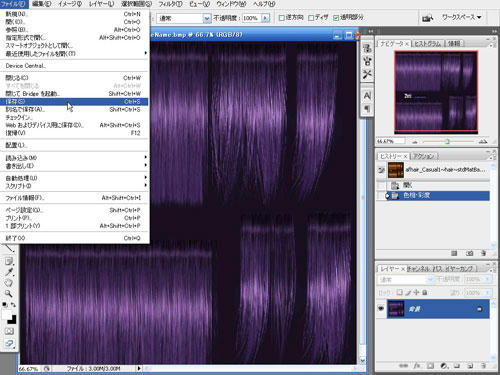
Task: Open the Paragraph panel icon
Action: click(367, 109)
